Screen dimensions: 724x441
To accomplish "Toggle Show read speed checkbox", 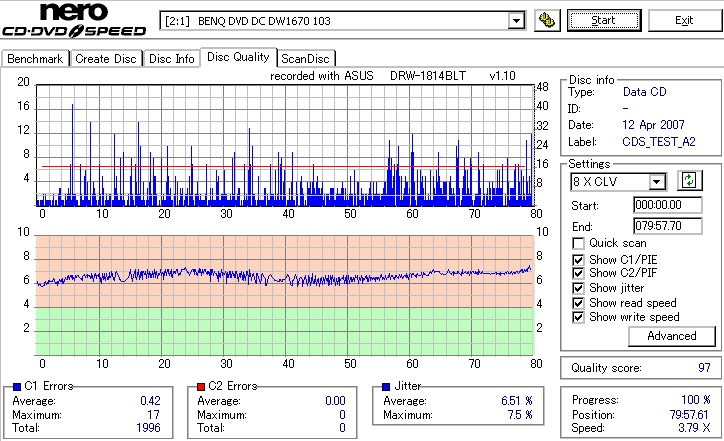I will [578, 303].
